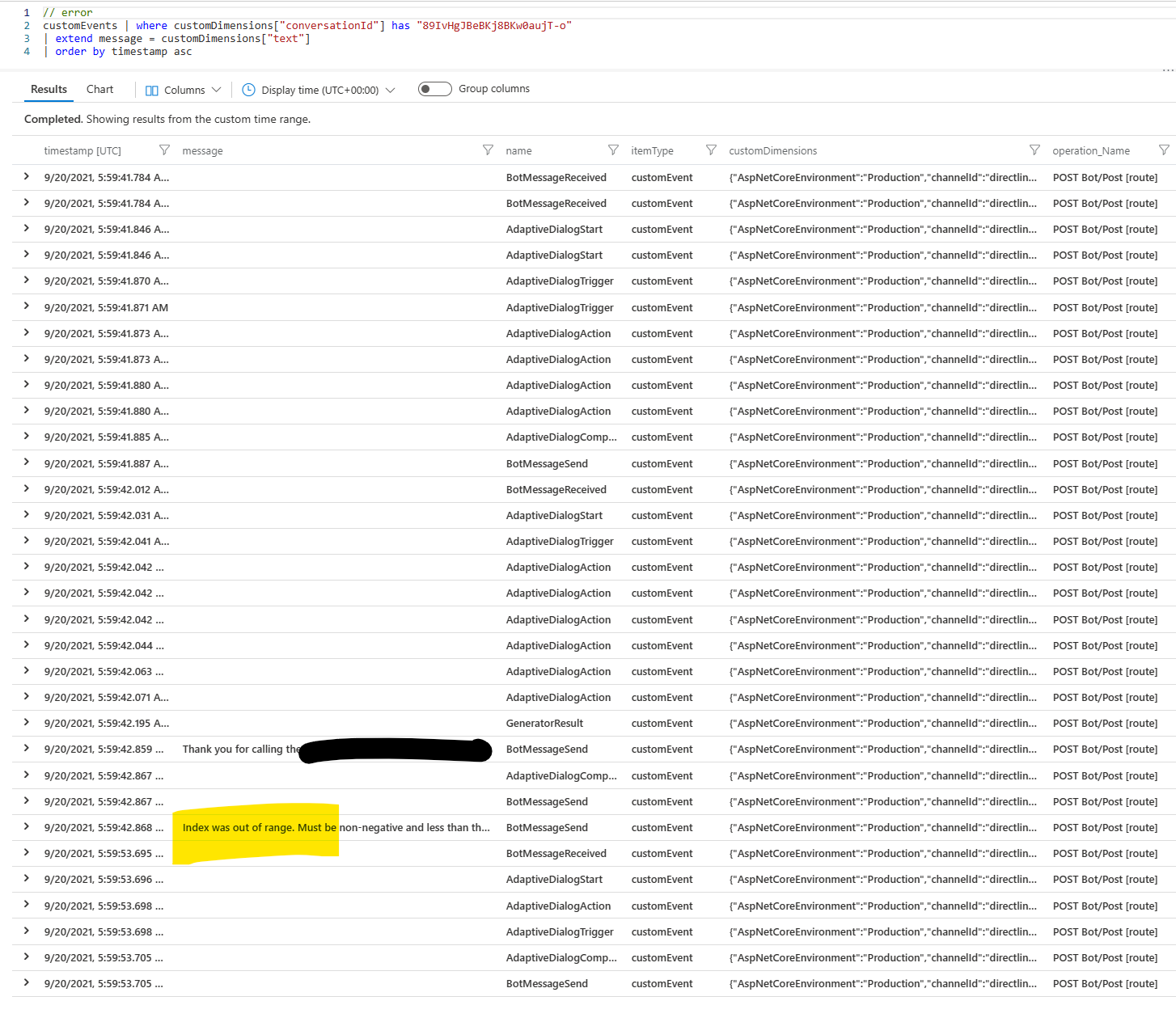
Task: Open the filter for the itemType column
Action: click(x=711, y=150)
